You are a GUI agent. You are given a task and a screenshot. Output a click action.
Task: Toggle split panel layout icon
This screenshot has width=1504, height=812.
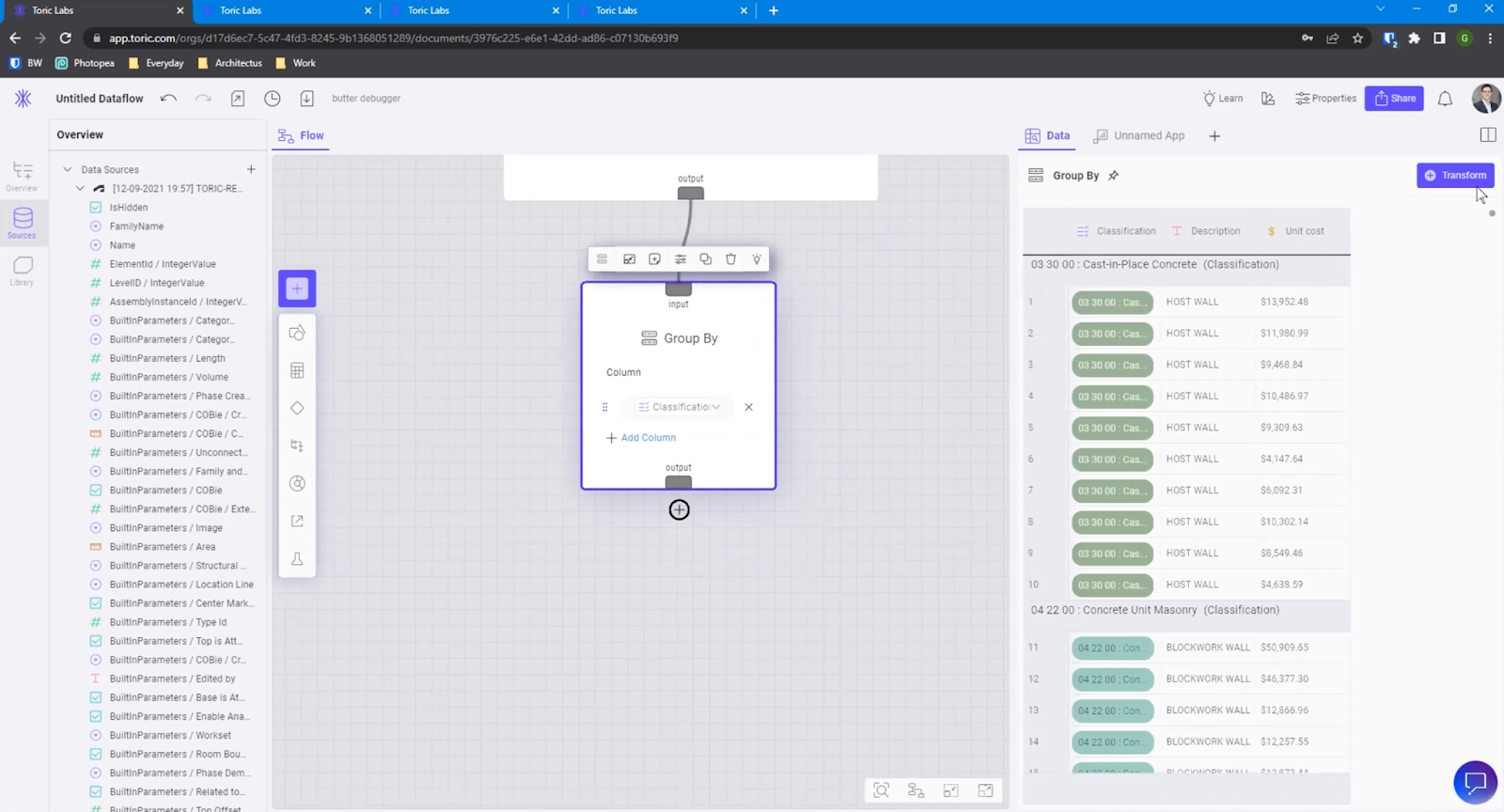pyautogui.click(x=1487, y=134)
